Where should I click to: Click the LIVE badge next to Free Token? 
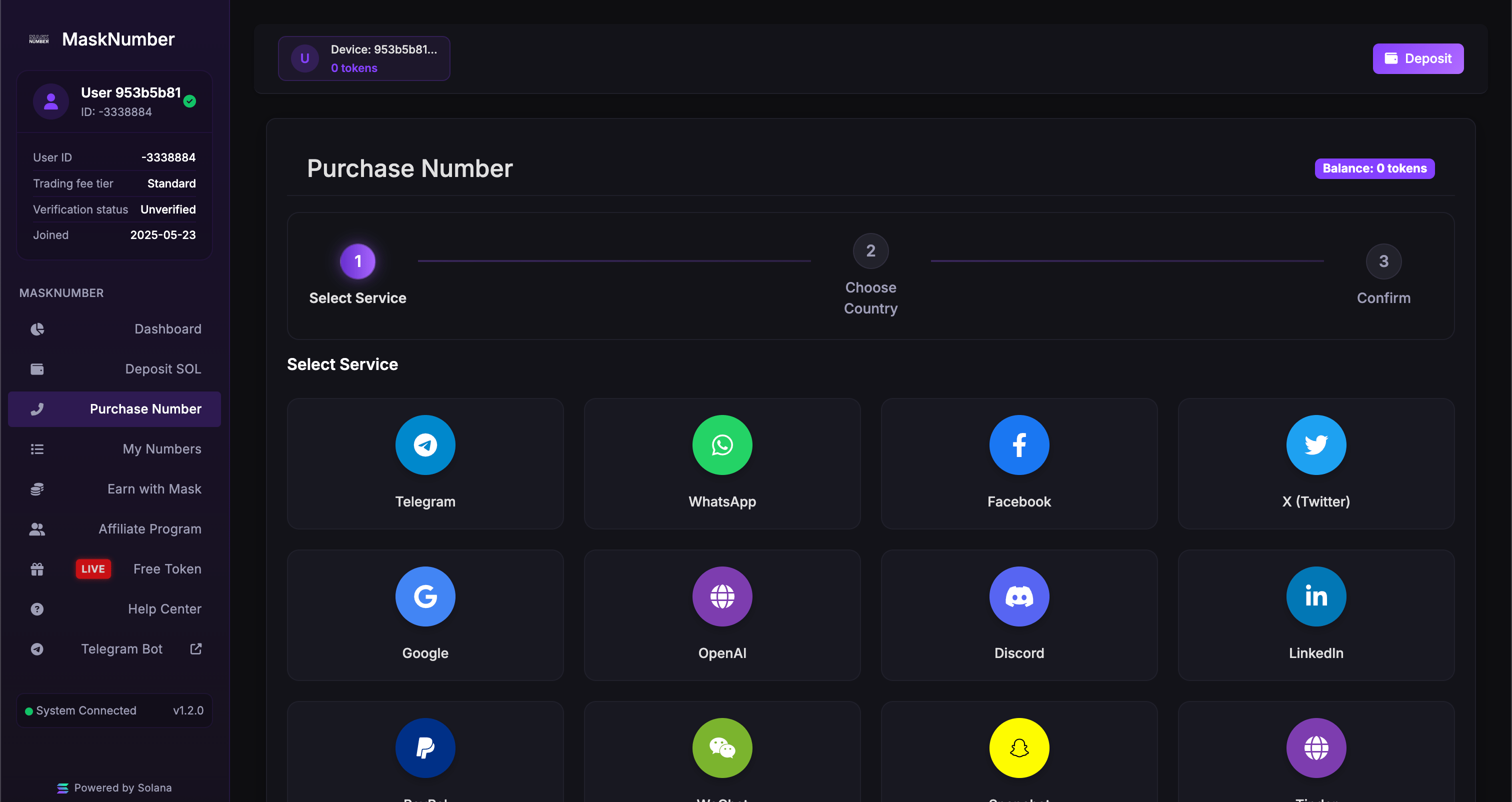[x=92, y=569]
